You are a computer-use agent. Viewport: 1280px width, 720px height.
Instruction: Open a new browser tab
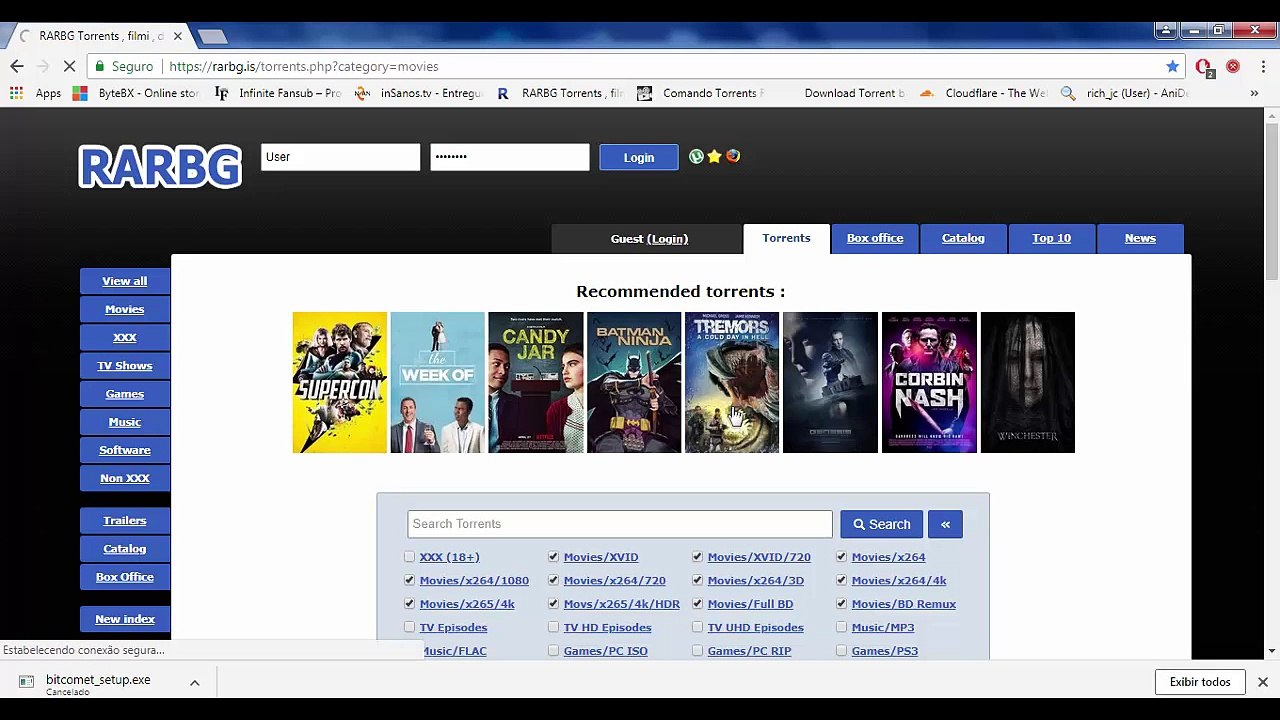click(212, 37)
